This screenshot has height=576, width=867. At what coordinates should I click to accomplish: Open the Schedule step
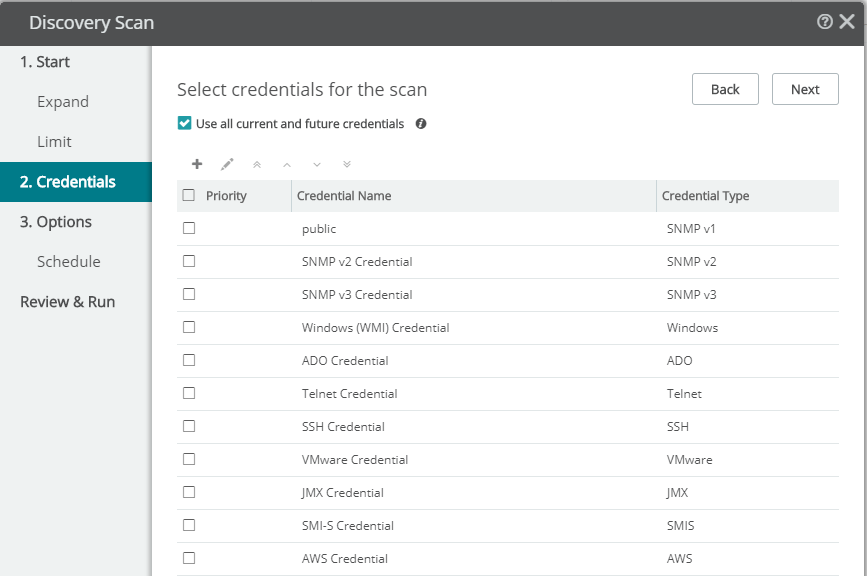click(x=69, y=261)
